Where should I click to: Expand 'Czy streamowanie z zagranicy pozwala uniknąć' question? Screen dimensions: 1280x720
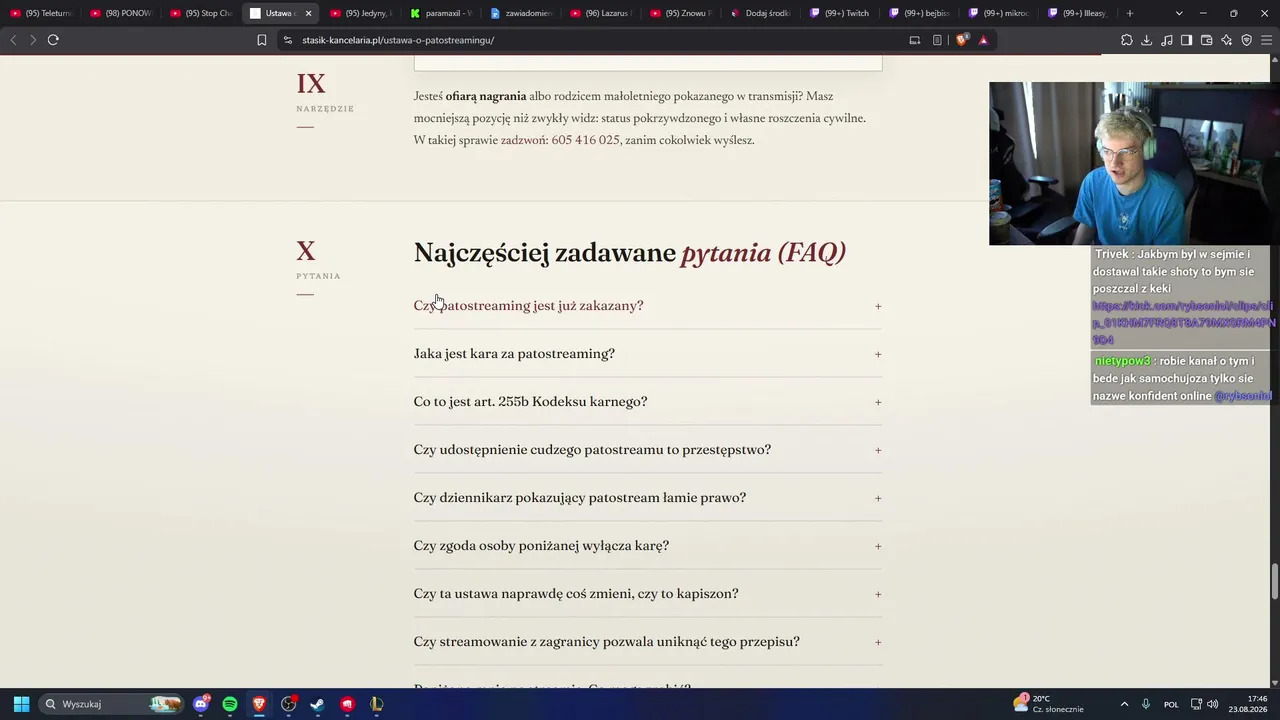point(648,642)
